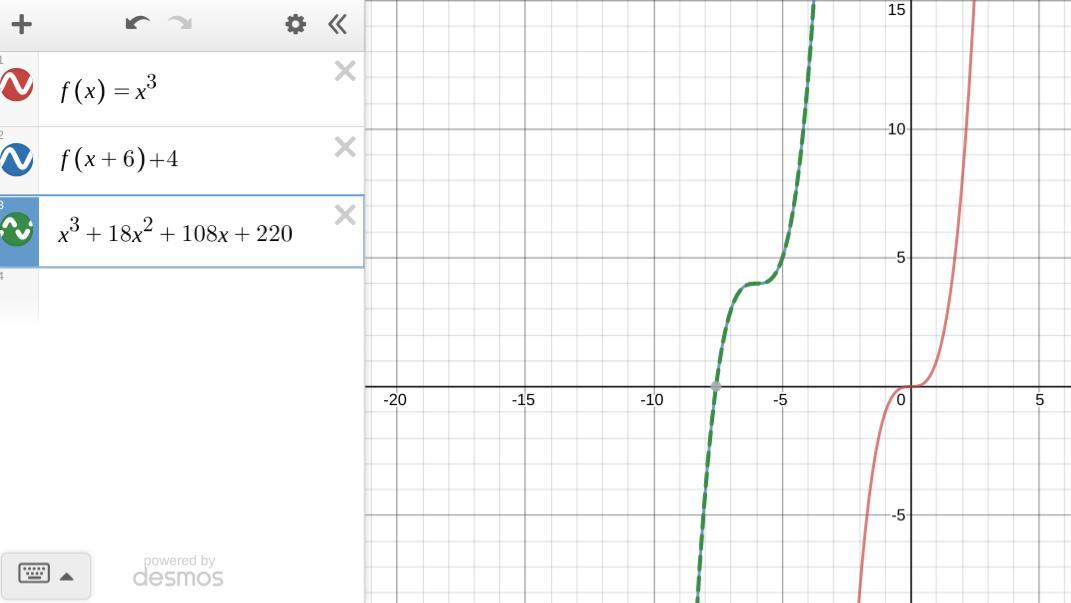Collapse the expression list panel
Image resolution: width=1071 pixels, height=603 pixels.
(337, 25)
